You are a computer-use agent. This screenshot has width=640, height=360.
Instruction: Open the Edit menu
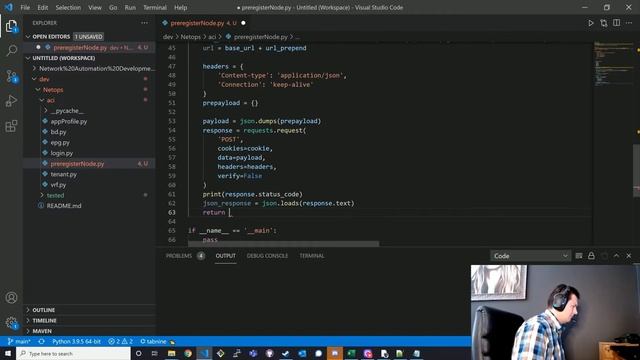coord(42,7)
